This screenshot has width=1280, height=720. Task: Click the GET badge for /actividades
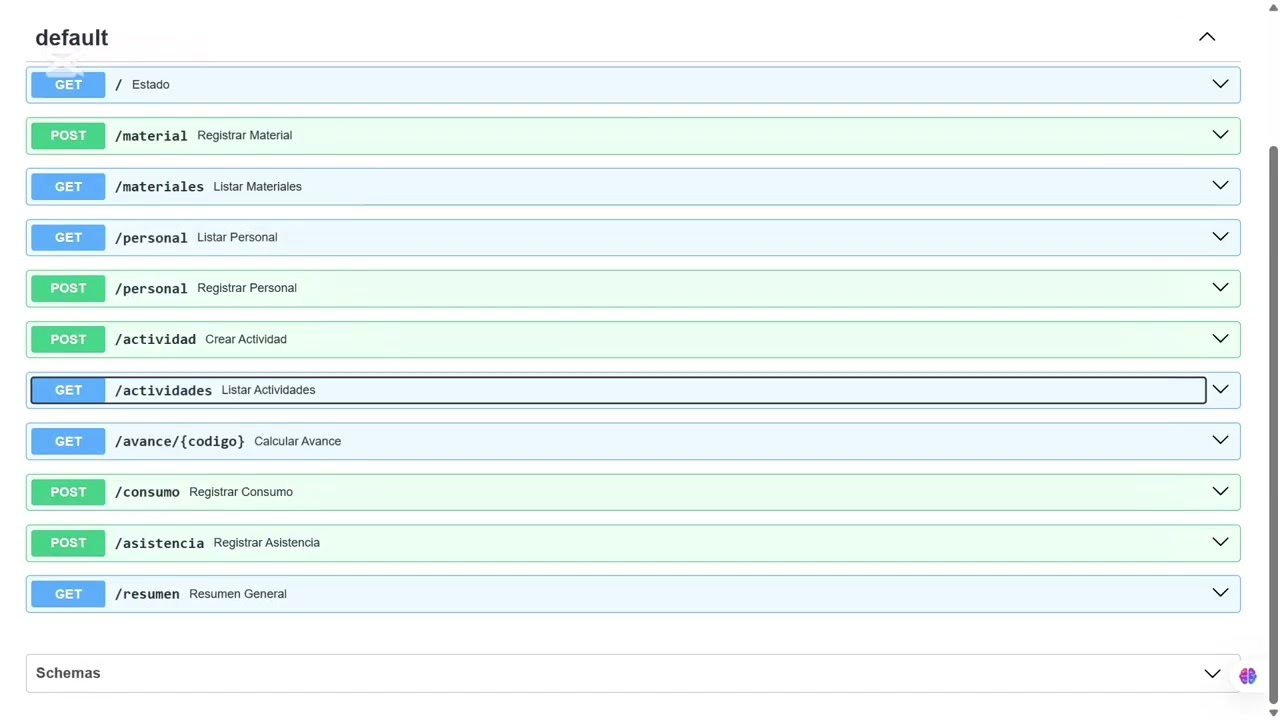click(x=68, y=390)
